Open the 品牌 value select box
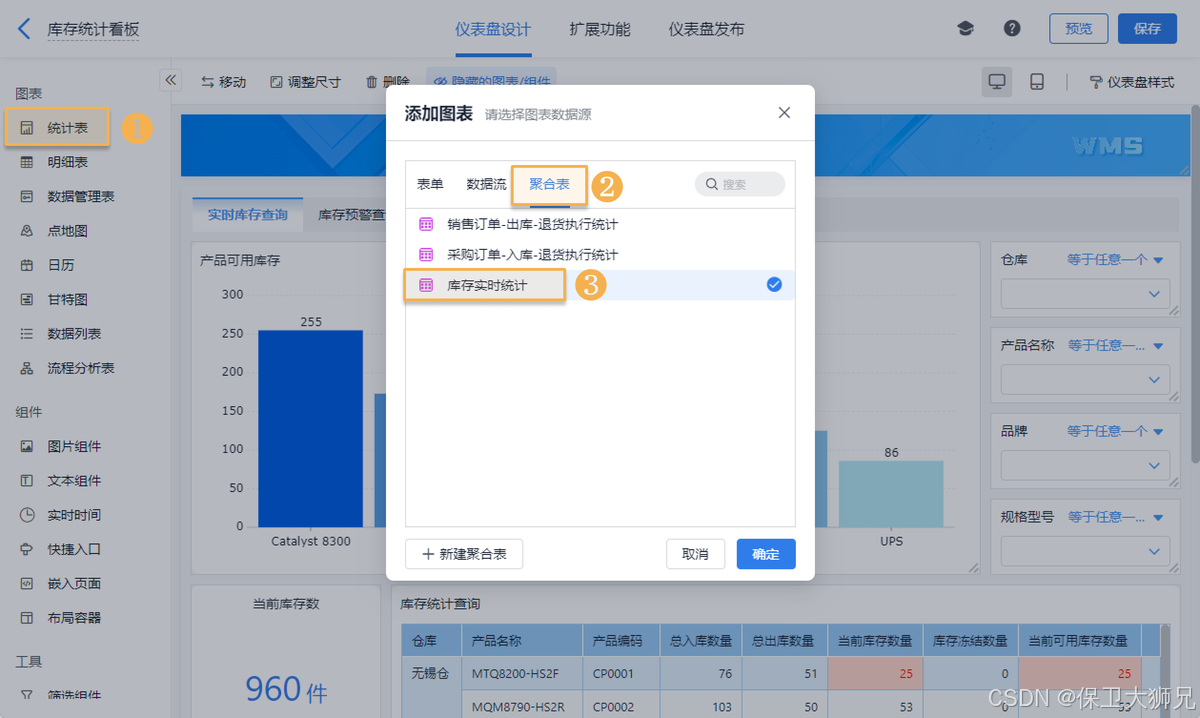1200x718 pixels. [1085, 466]
